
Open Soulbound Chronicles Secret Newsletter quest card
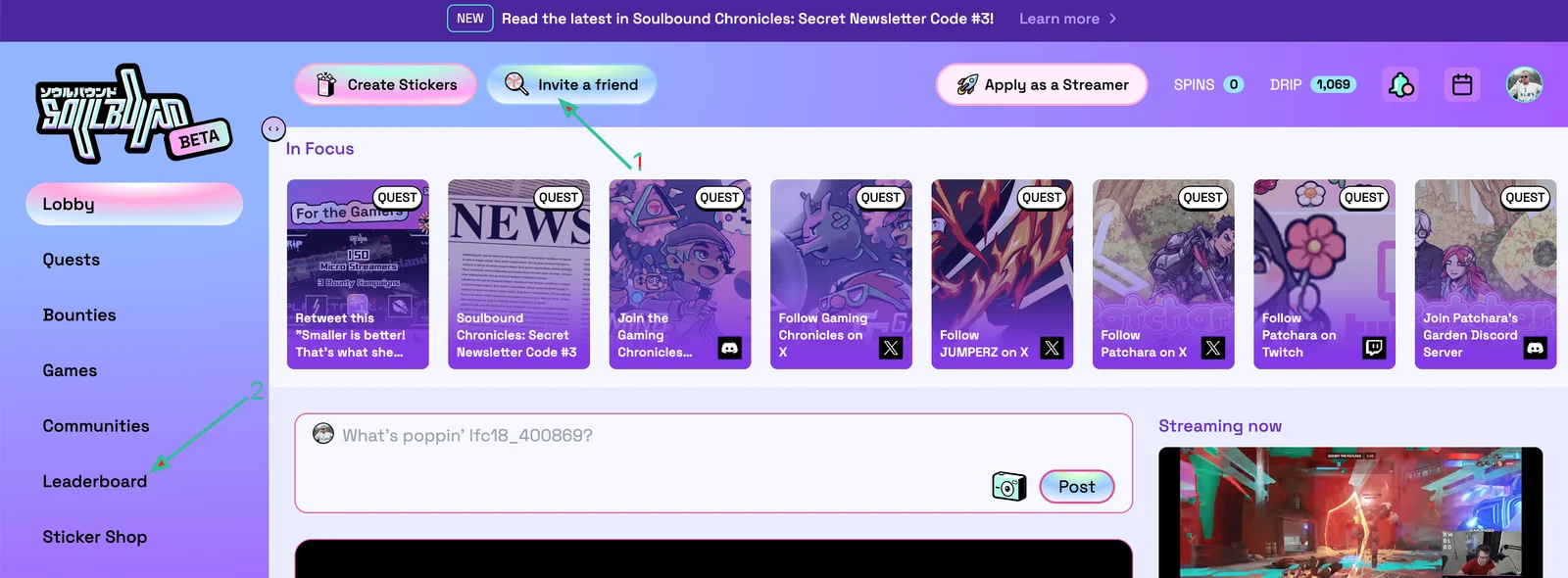click(x=518, y=274)
